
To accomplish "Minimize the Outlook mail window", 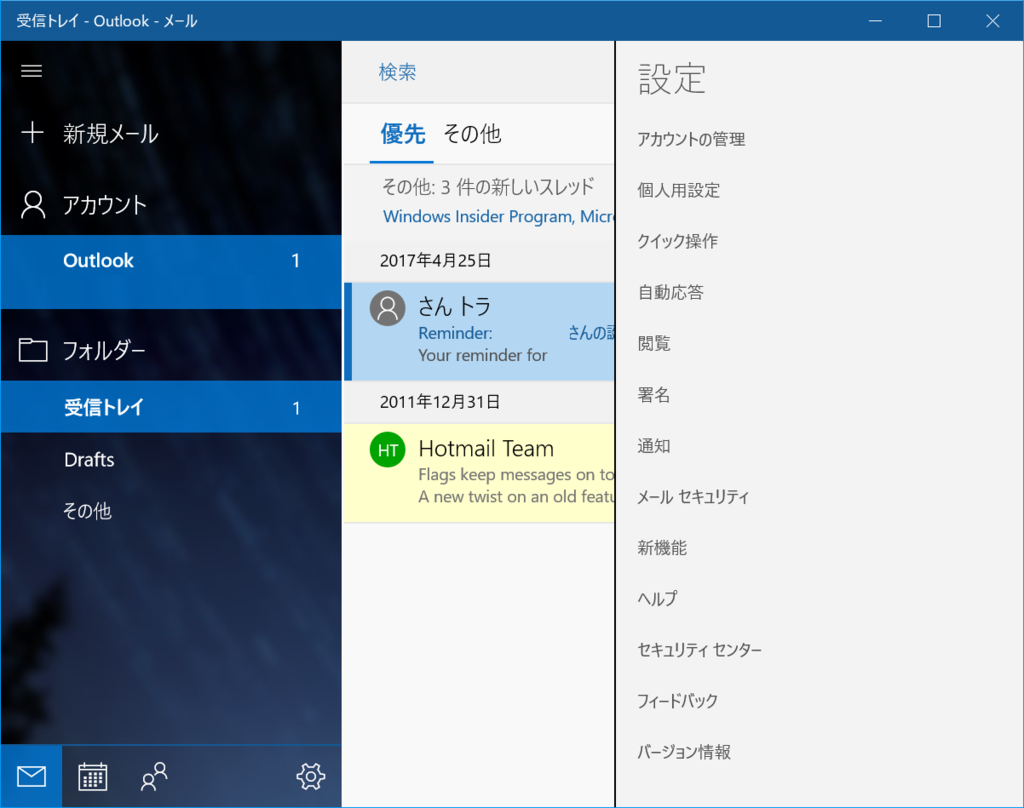I will click(875, 21).
